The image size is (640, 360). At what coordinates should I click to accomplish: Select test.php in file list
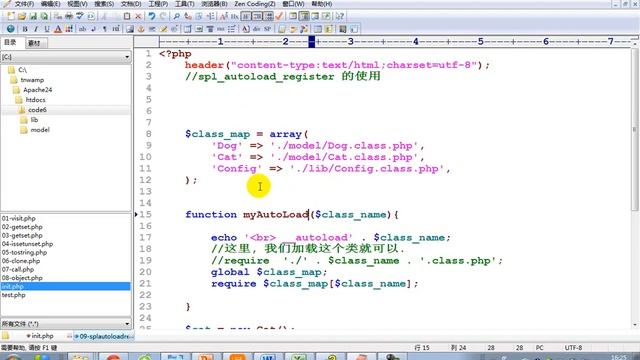pos(13,295)
